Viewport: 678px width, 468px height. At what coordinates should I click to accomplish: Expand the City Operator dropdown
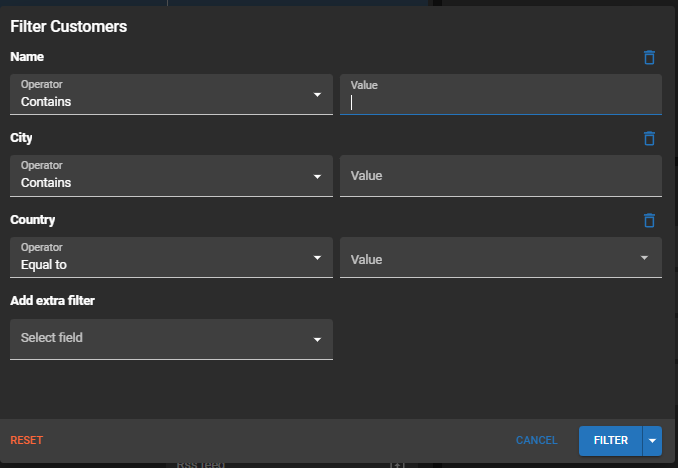pos(171,176)
